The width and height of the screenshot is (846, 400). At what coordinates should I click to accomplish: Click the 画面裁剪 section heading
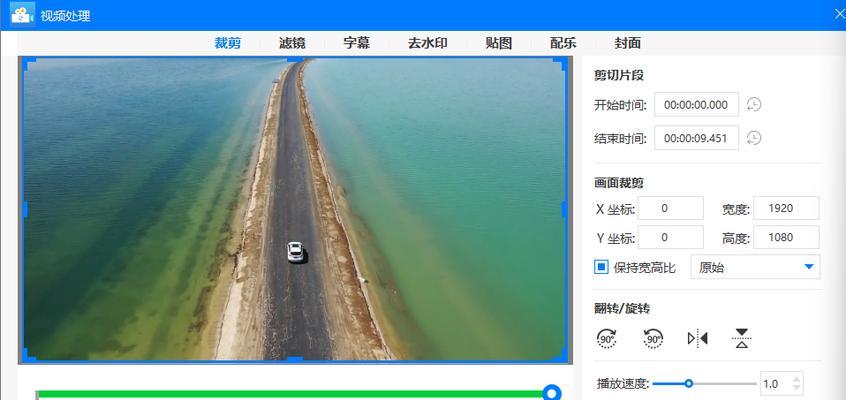coord(619,183)
